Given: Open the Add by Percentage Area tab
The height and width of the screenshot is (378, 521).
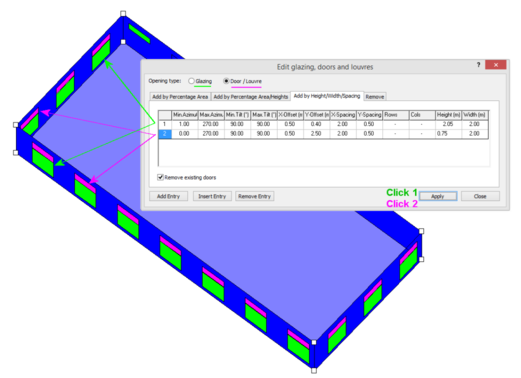Looking at the screenshot, I should point(180,97).
